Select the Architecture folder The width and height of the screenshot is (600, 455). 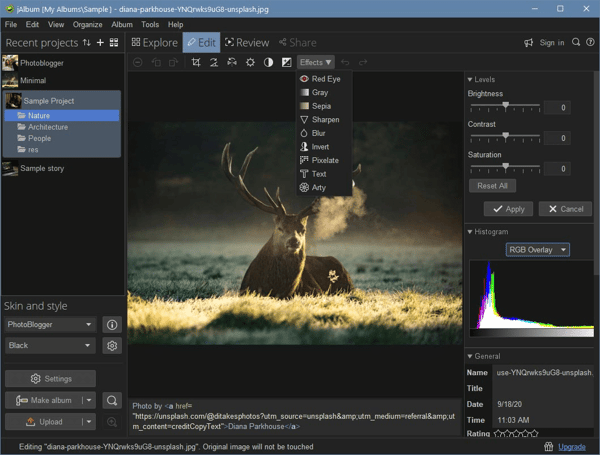tap(47, 127)
